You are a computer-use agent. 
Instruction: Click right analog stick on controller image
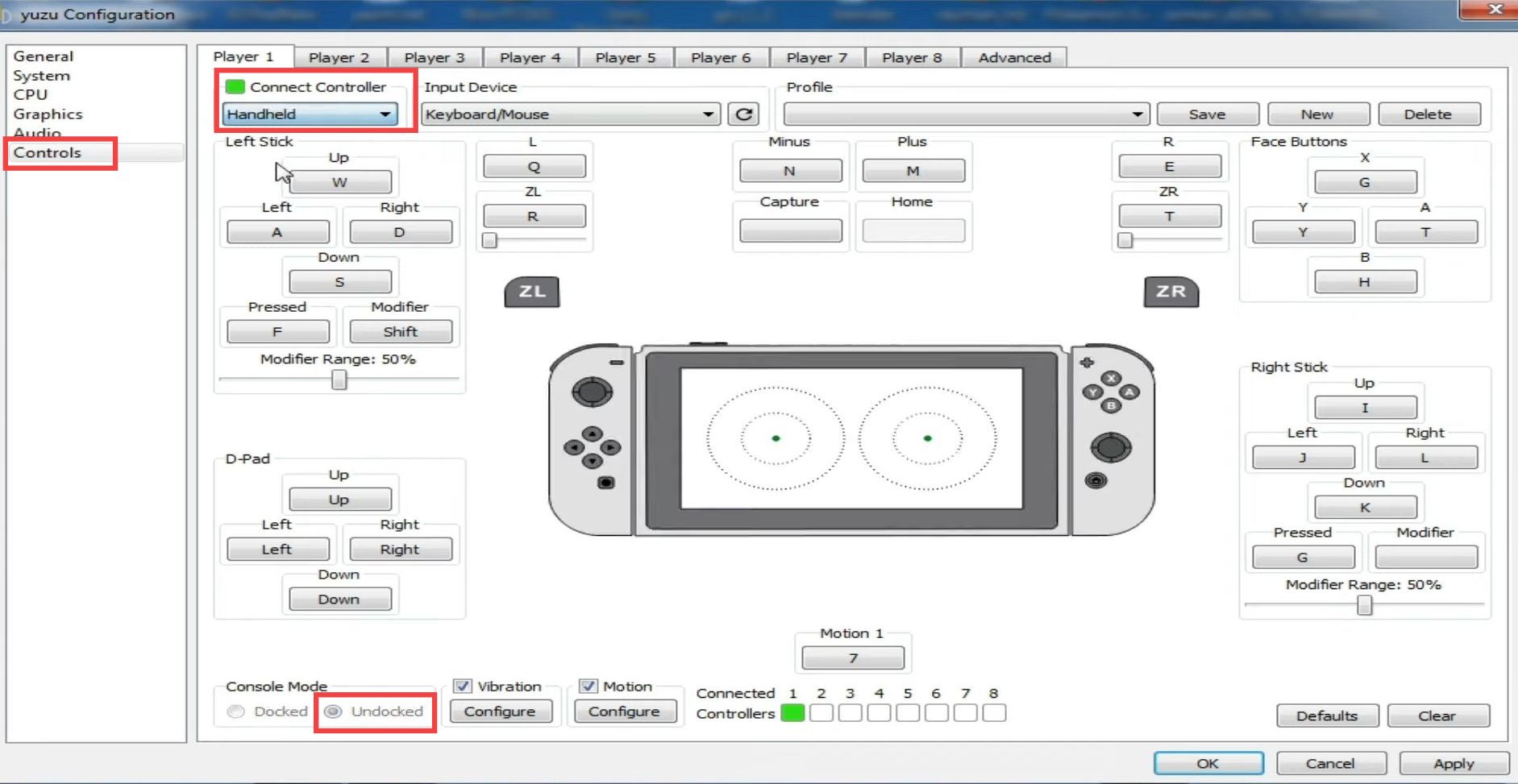point(1111,447)
